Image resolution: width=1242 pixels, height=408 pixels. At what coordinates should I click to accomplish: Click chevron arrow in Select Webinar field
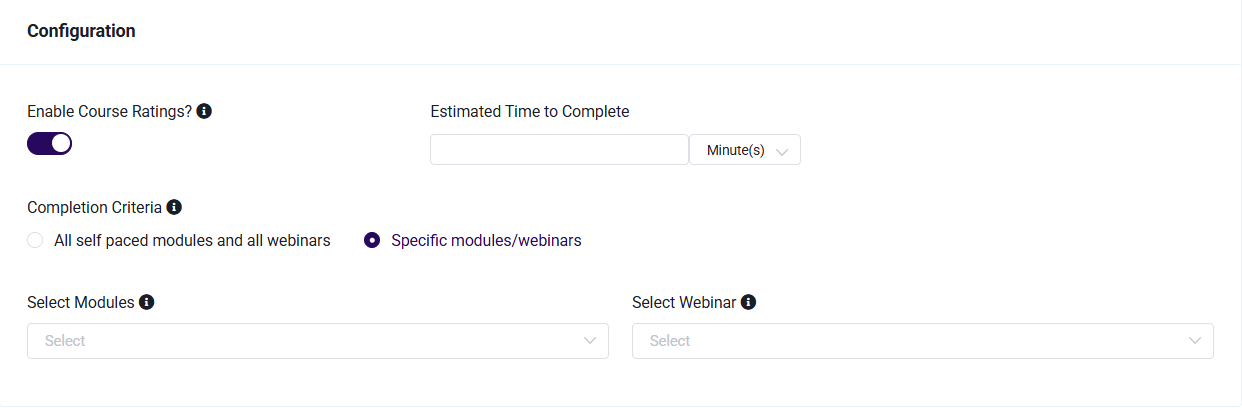[1195, 341]
